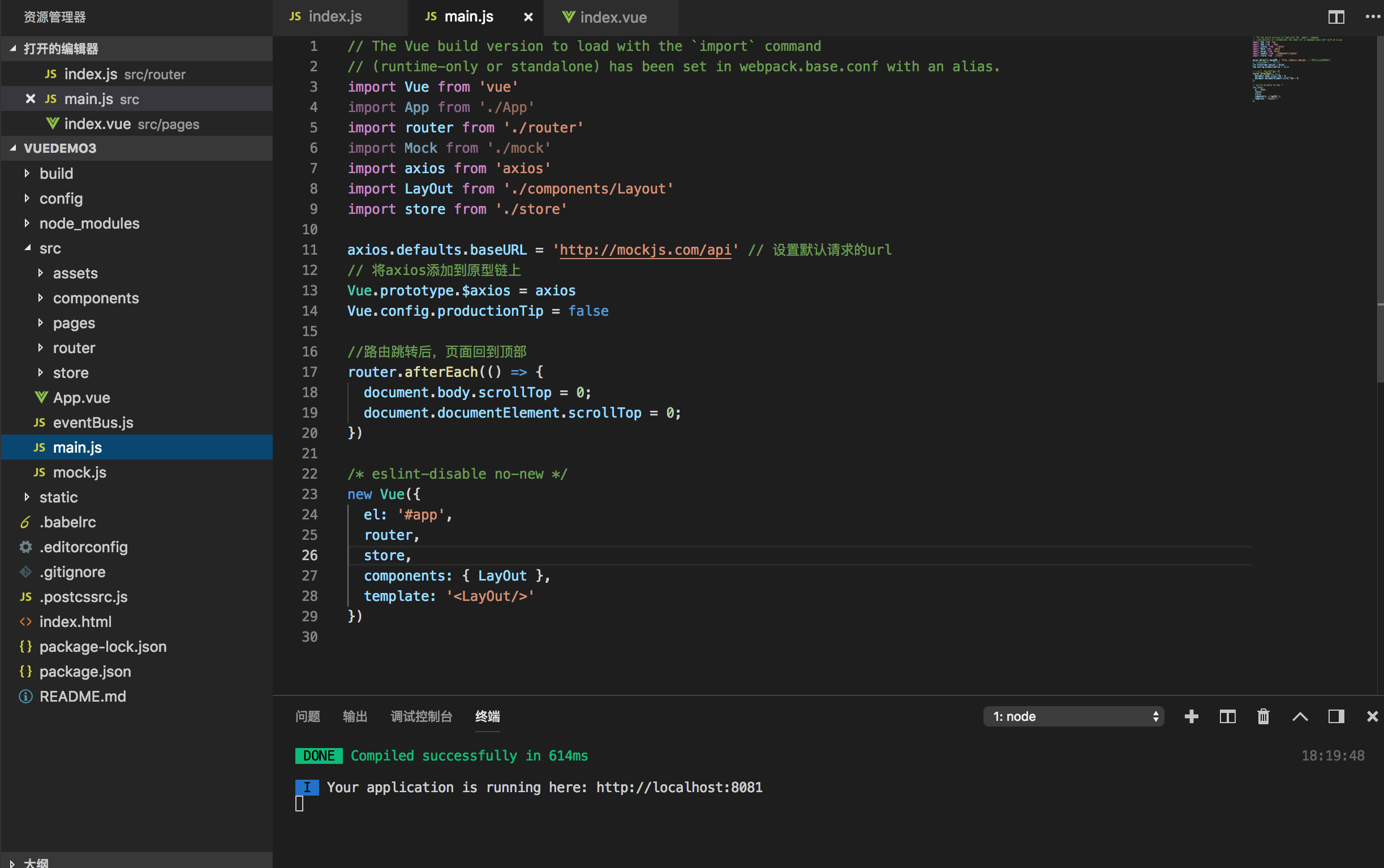Click the Vue icon beside App.vue
Screen dimensions: 1384x868
[41, 397]
